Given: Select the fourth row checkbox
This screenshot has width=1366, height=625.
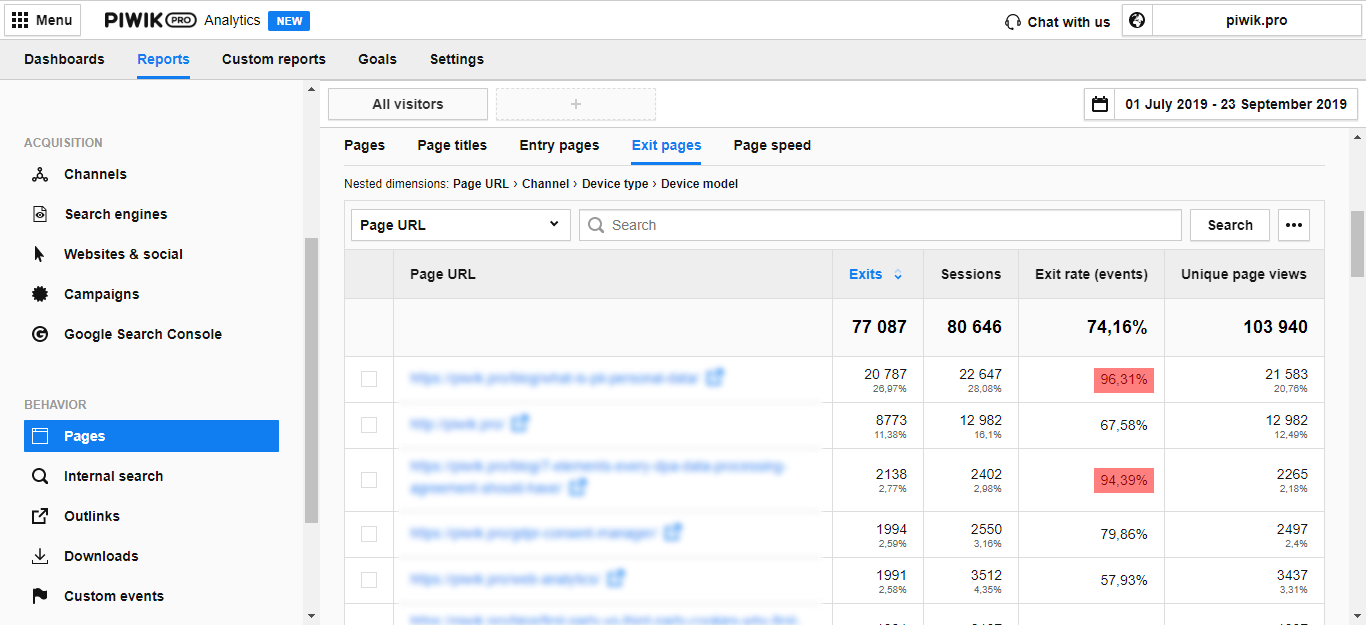Looking at the screenshot, I should coord(369,534).
